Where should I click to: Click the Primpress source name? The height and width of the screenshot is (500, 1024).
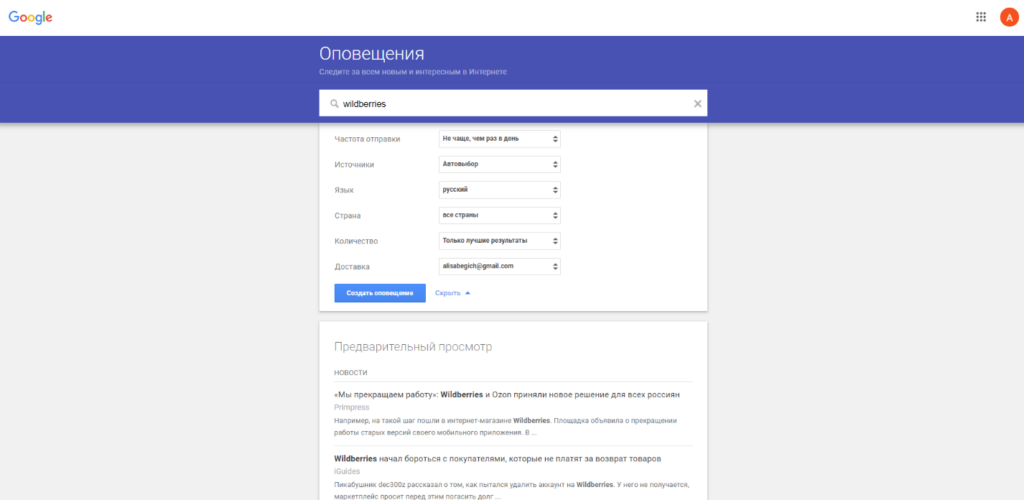pos(351,407)
